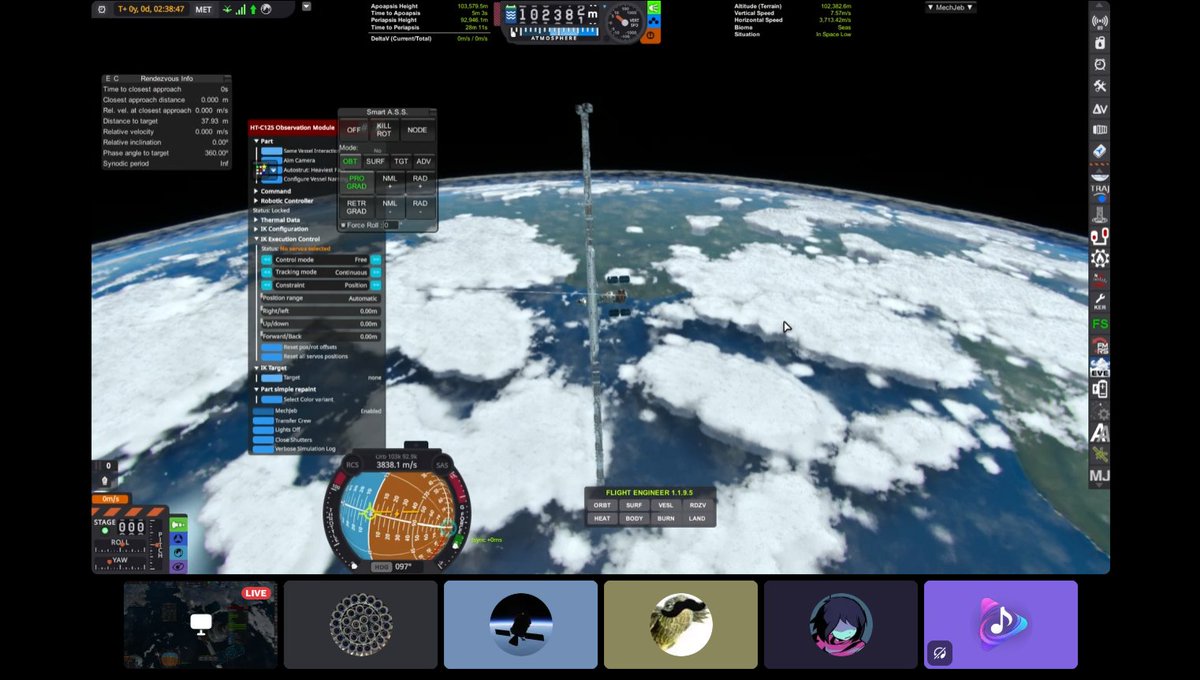Image resolution: width=1200 pixels, height=680 pixels.
Task: Select the bird avatar participant tile
Action: (681, 625)
